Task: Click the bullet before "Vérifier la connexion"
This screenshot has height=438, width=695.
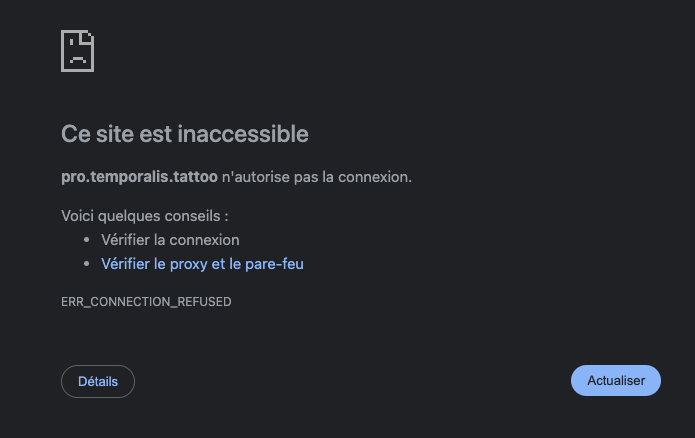Action: point(86,240)
